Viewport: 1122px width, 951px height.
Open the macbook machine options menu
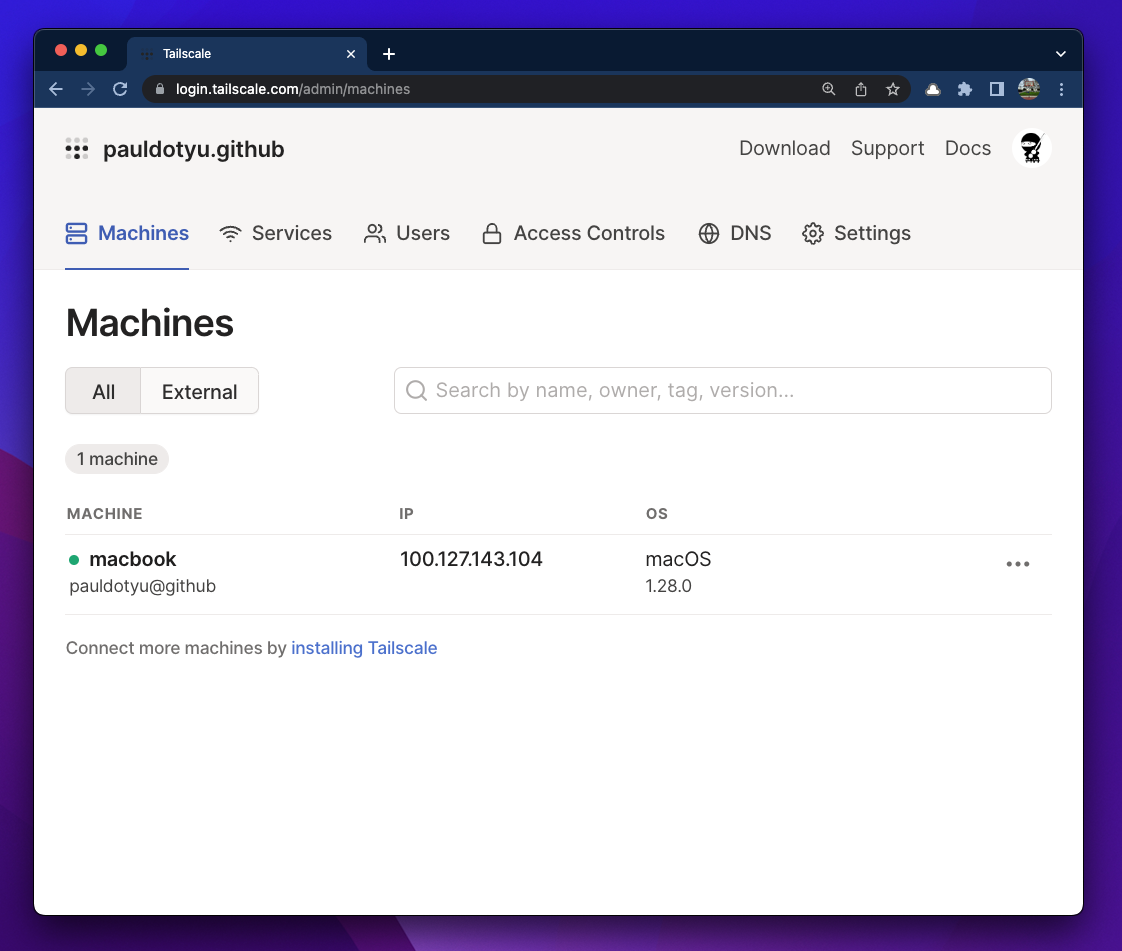pos(1017,564)
